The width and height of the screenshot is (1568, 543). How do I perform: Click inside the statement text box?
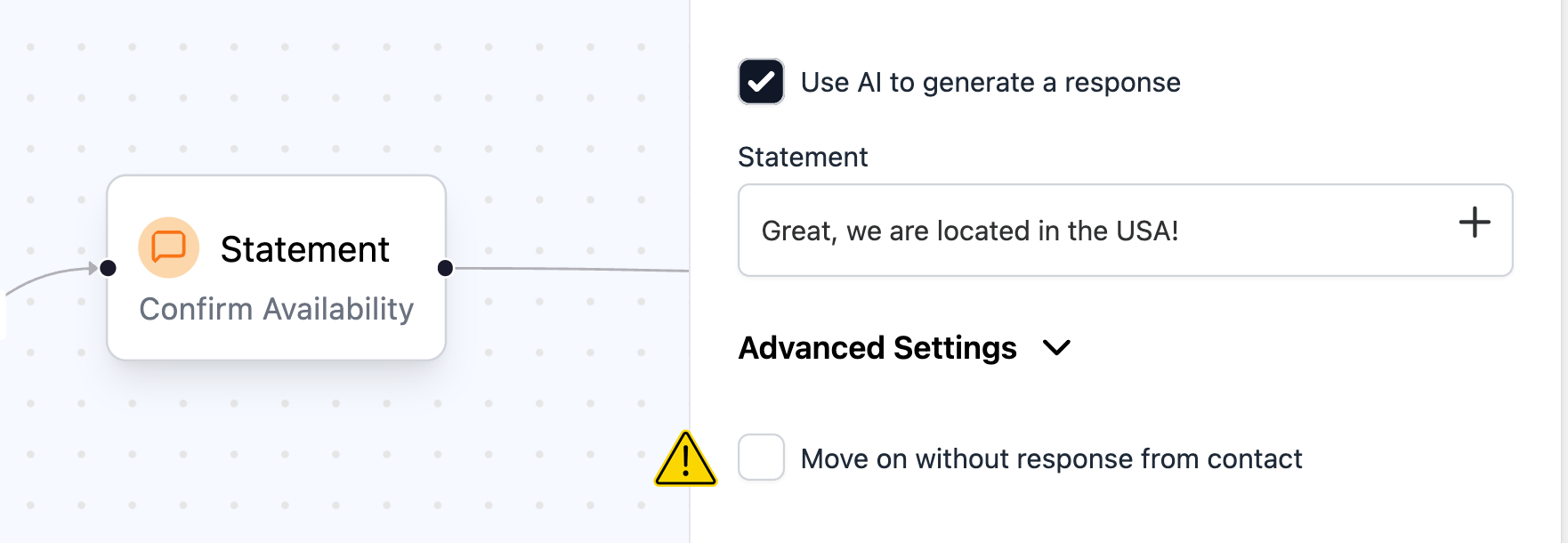coord(1068,231)
